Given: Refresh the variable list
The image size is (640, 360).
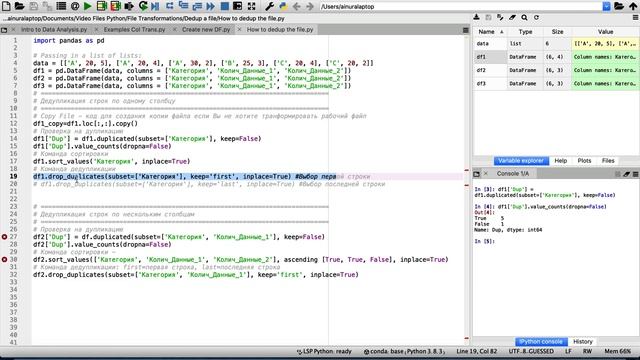Looking at the screenshot, I should pyautogui.click(x=536, y=17).
